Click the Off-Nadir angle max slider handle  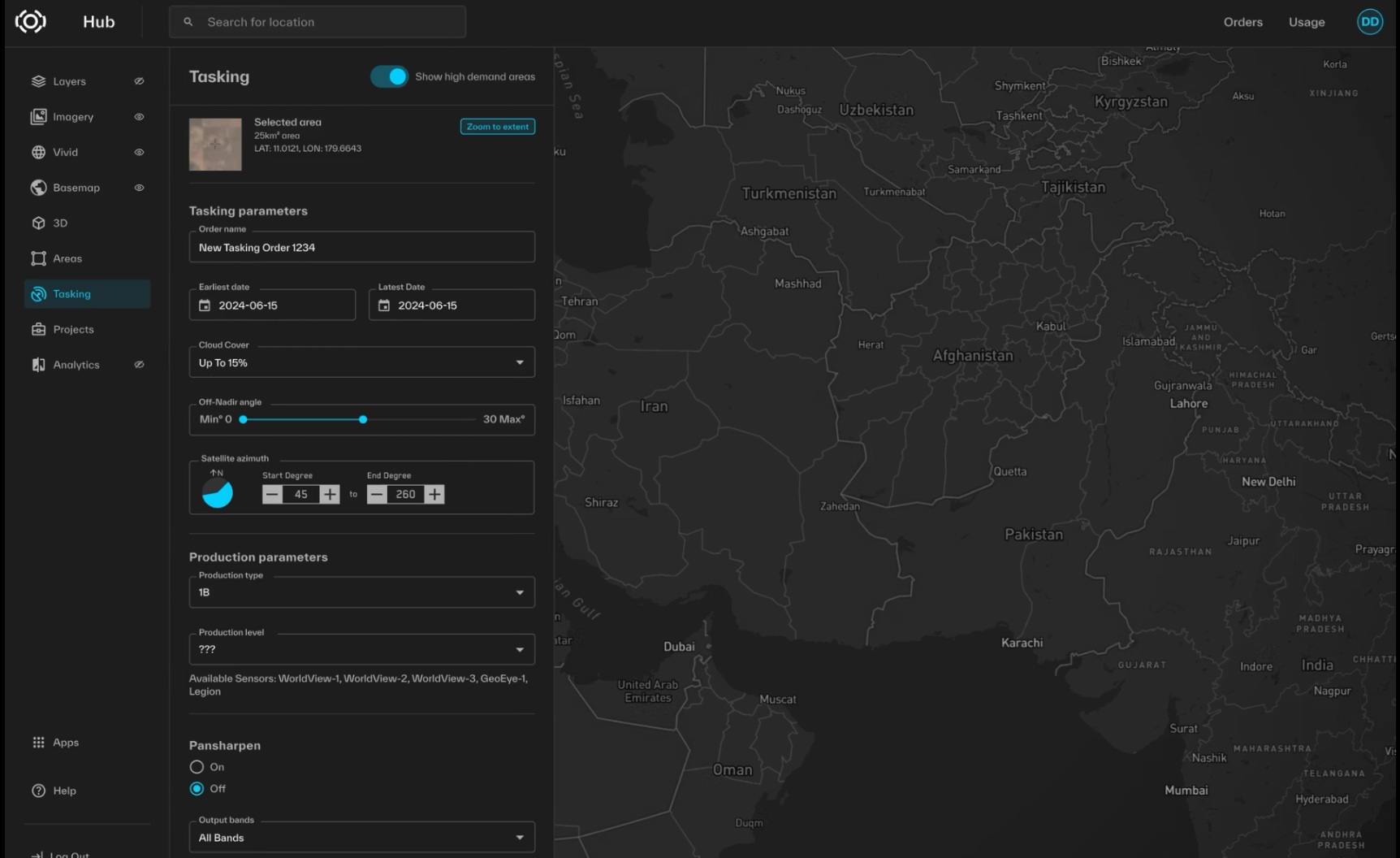(x=363, y=419)
